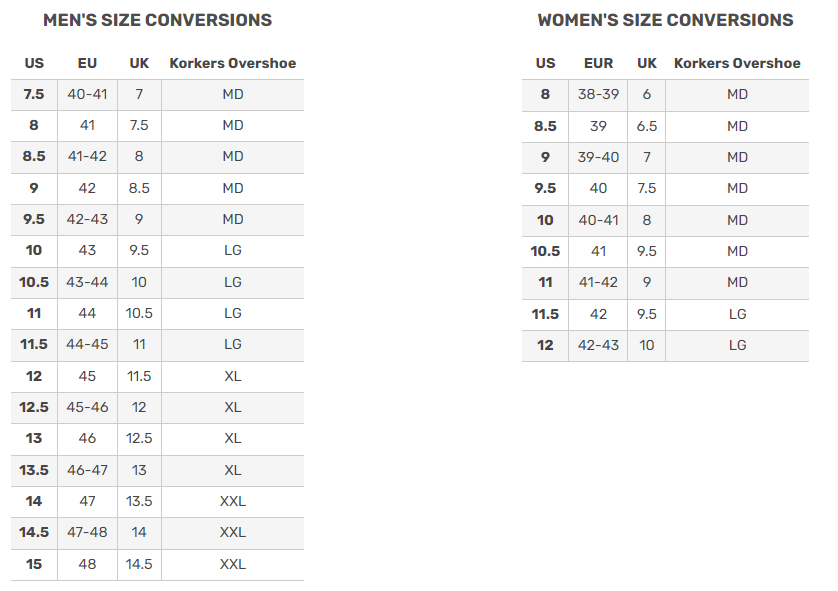Viewport: 838px width, 591px height.
Task: Click the women's EUR column header
Action: 598,63
